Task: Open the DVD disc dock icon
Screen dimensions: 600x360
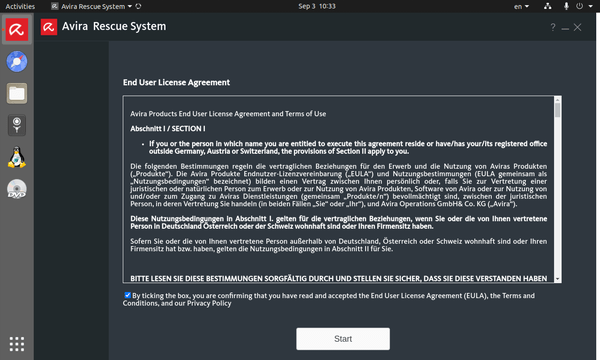Action: tap(17, 189)
